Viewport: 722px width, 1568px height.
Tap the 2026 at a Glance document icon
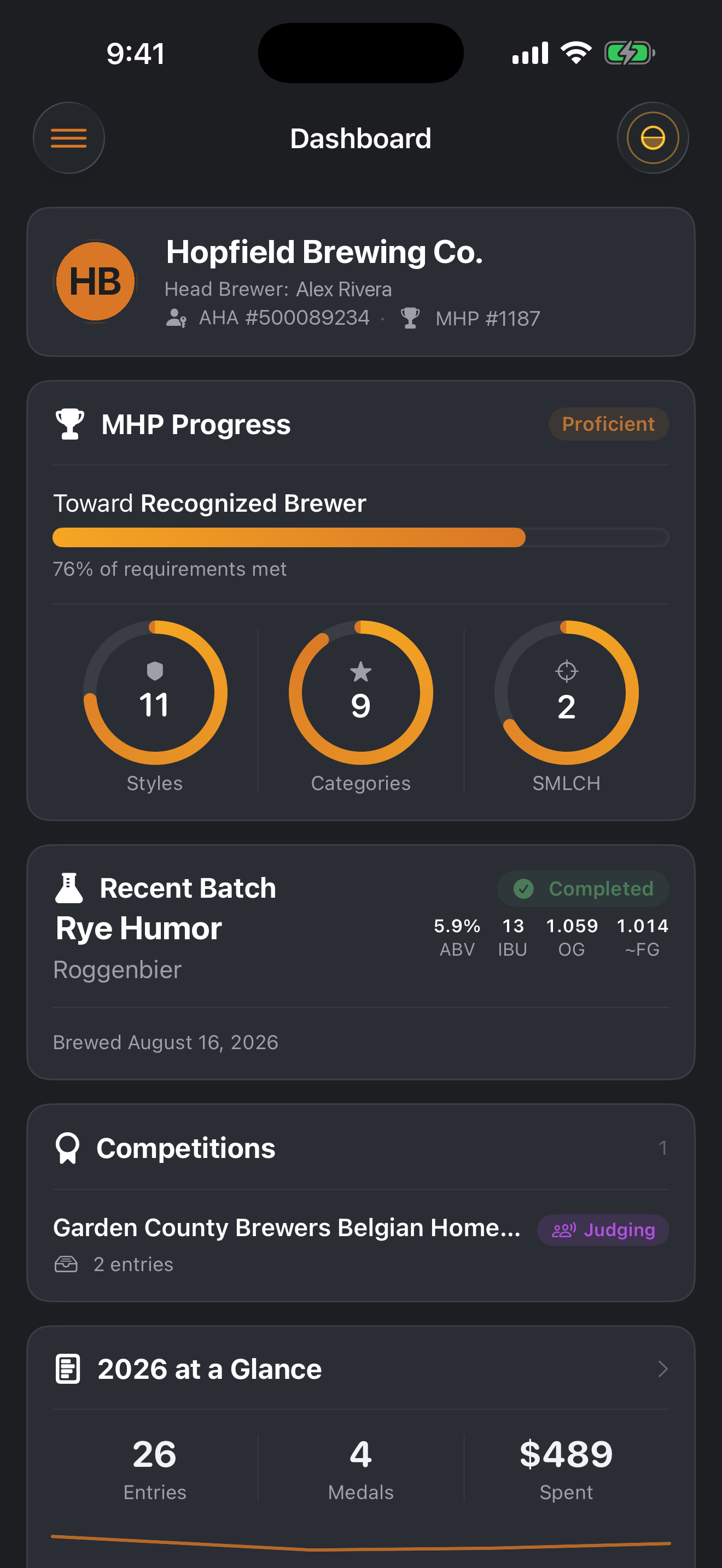(68, 1369)
